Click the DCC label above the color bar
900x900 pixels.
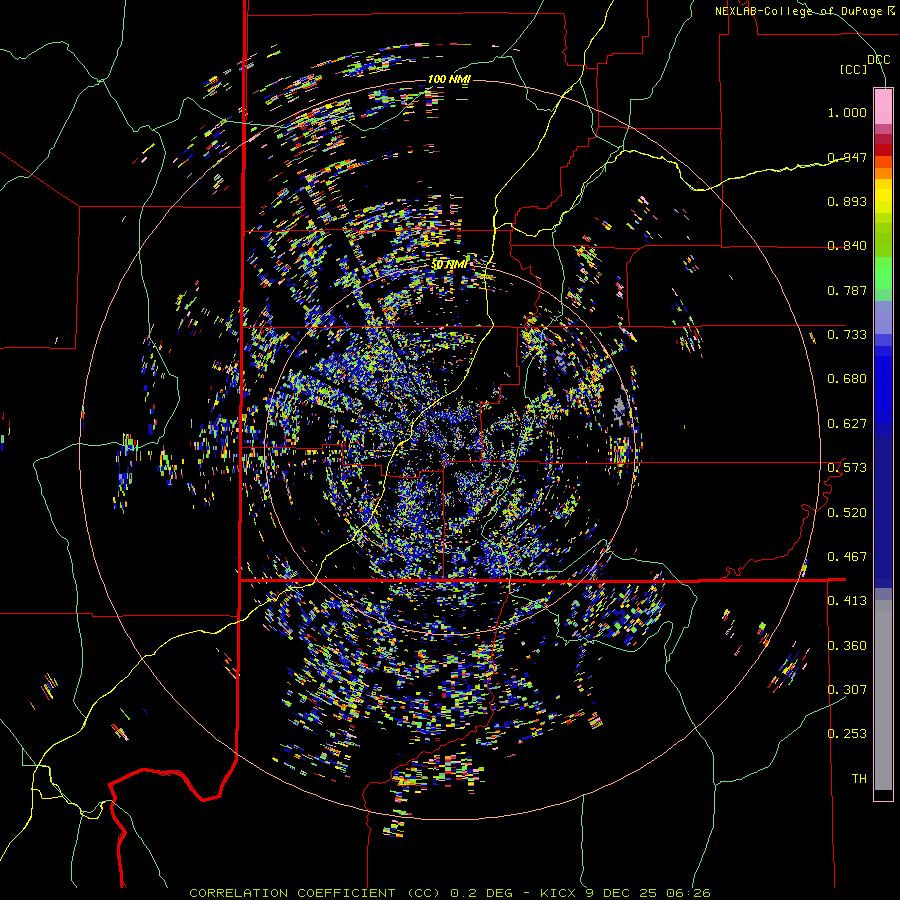click(878, 60)
